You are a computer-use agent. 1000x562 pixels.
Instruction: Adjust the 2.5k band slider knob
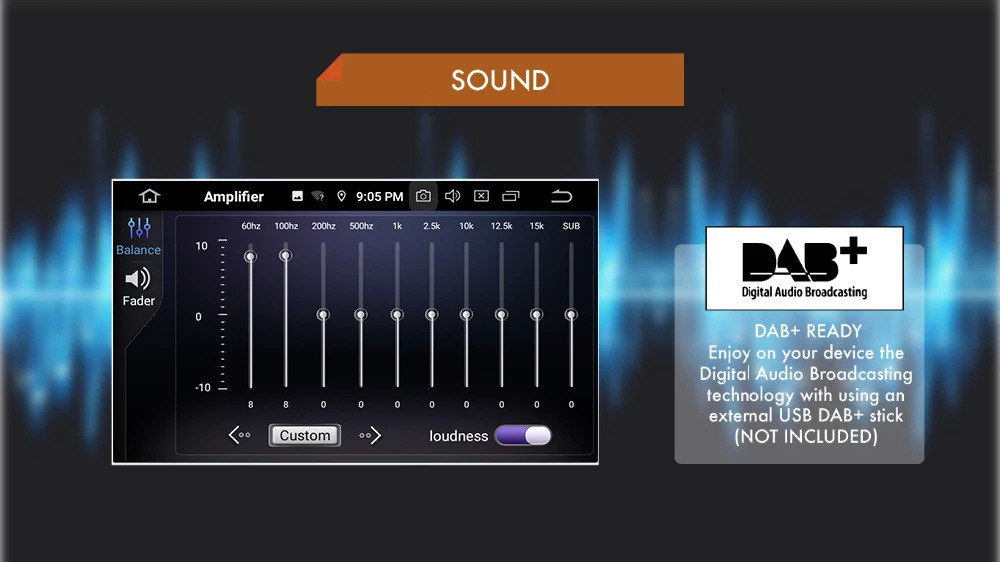(432, 314)
